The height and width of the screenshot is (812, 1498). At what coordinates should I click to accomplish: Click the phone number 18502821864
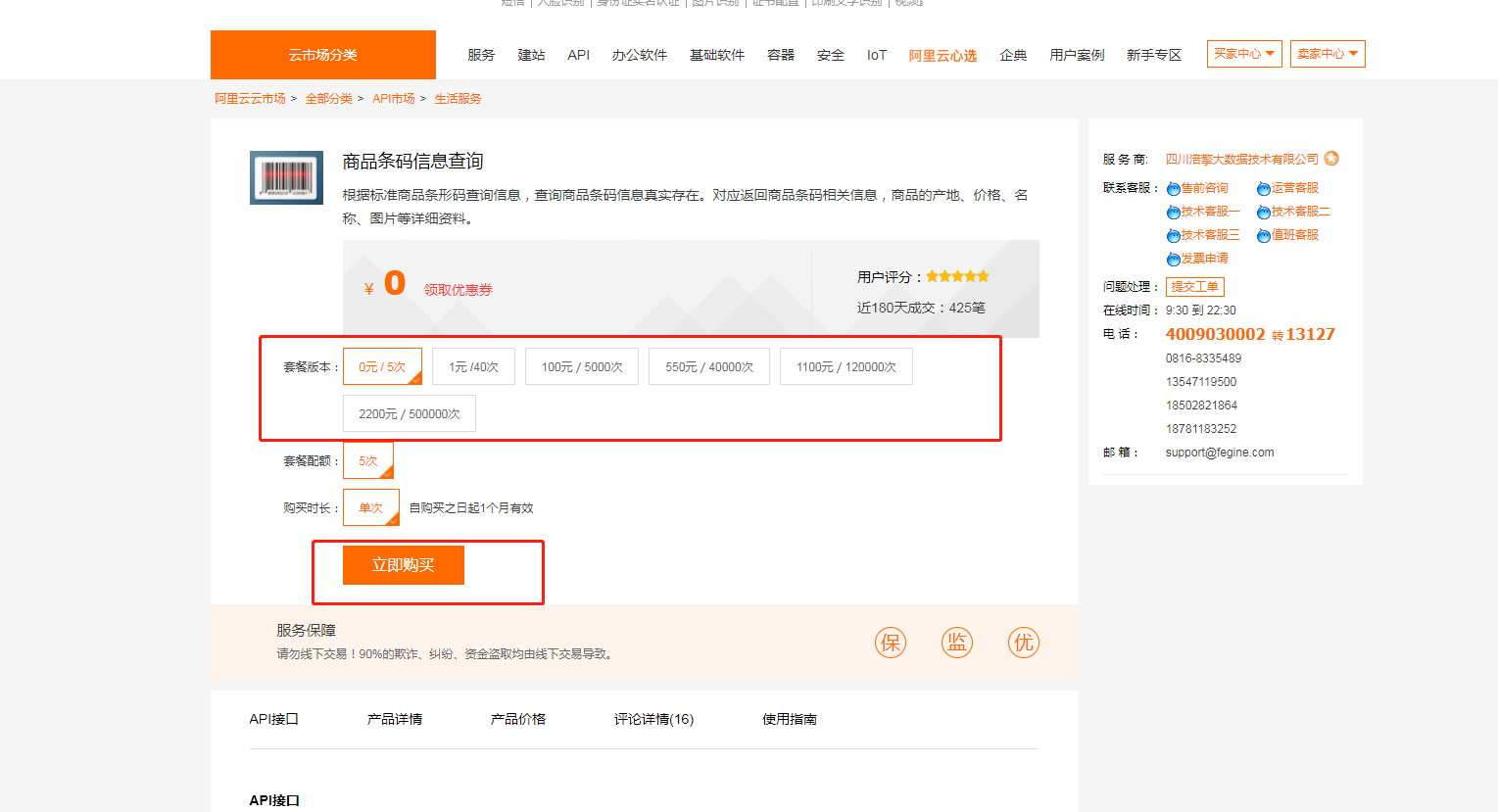[x=1201, y=406]
